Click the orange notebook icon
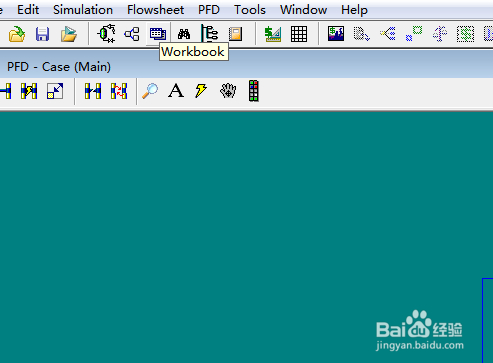493x363 pixels. point(235,34)
